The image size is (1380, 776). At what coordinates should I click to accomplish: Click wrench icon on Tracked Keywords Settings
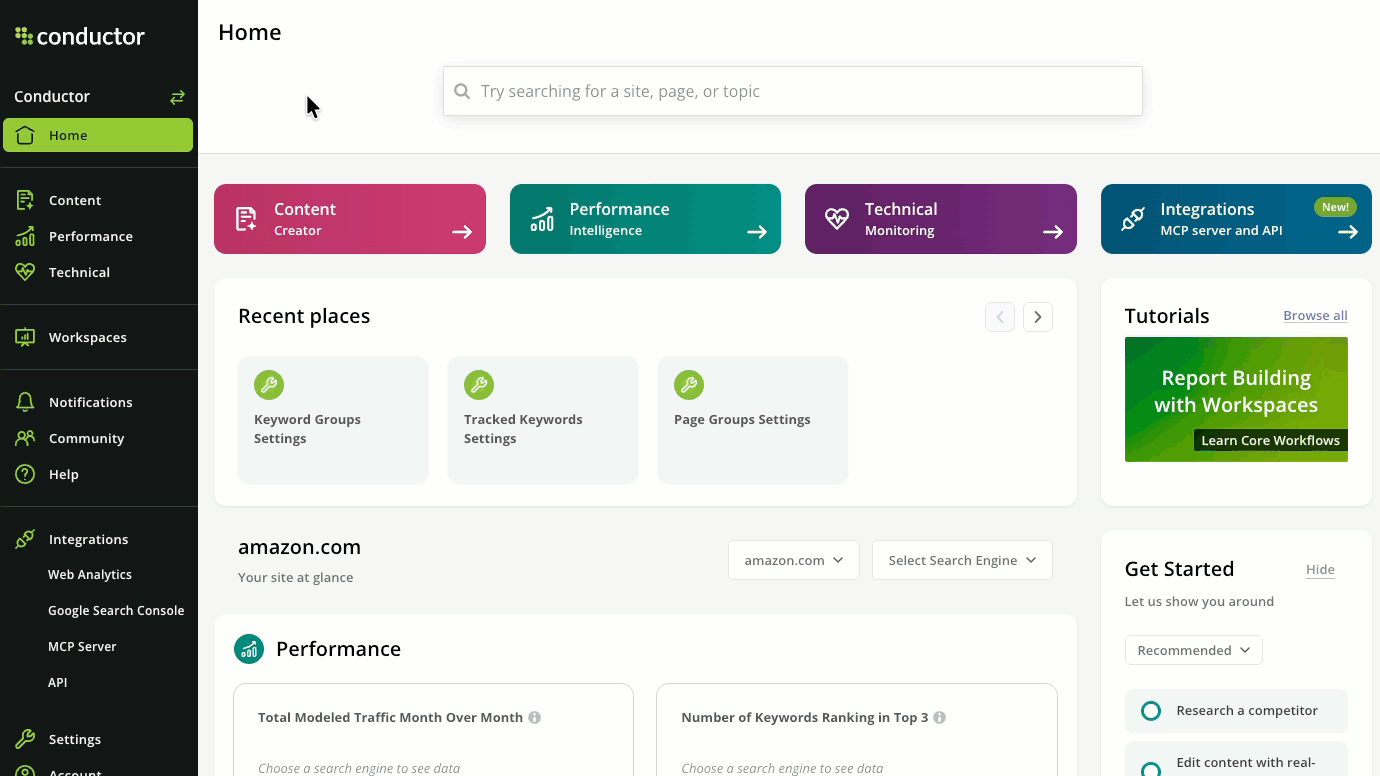point(479,385)
